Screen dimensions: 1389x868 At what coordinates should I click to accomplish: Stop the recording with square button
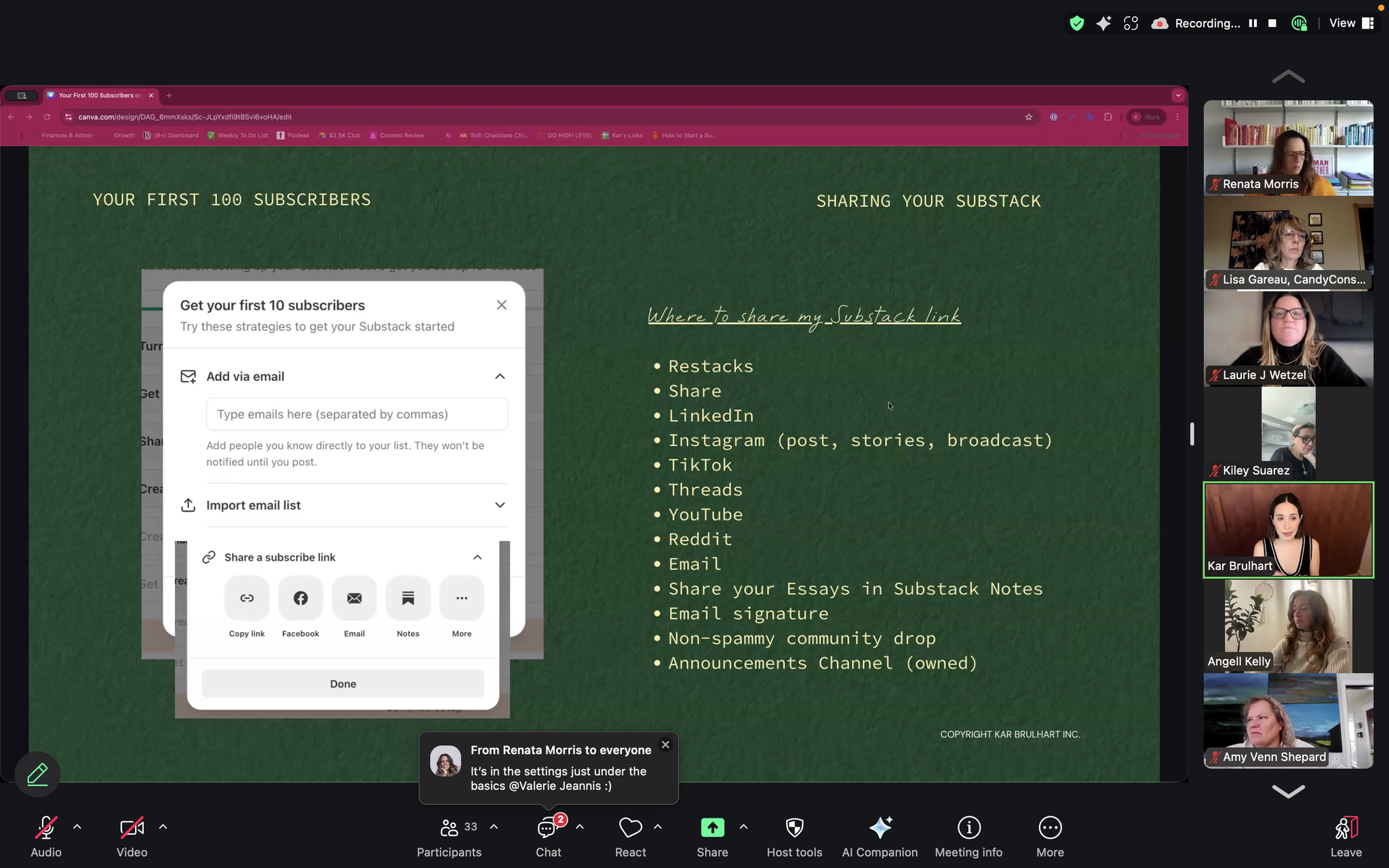coord(1272,23)
